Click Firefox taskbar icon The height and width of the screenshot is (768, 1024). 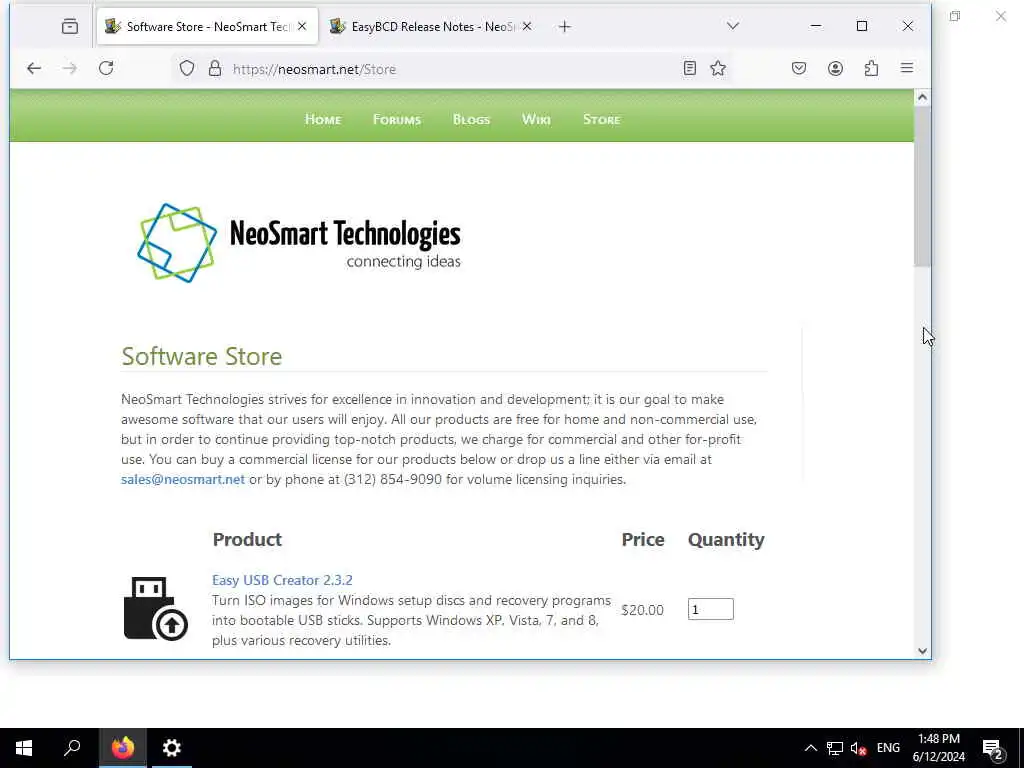[123, 748]
